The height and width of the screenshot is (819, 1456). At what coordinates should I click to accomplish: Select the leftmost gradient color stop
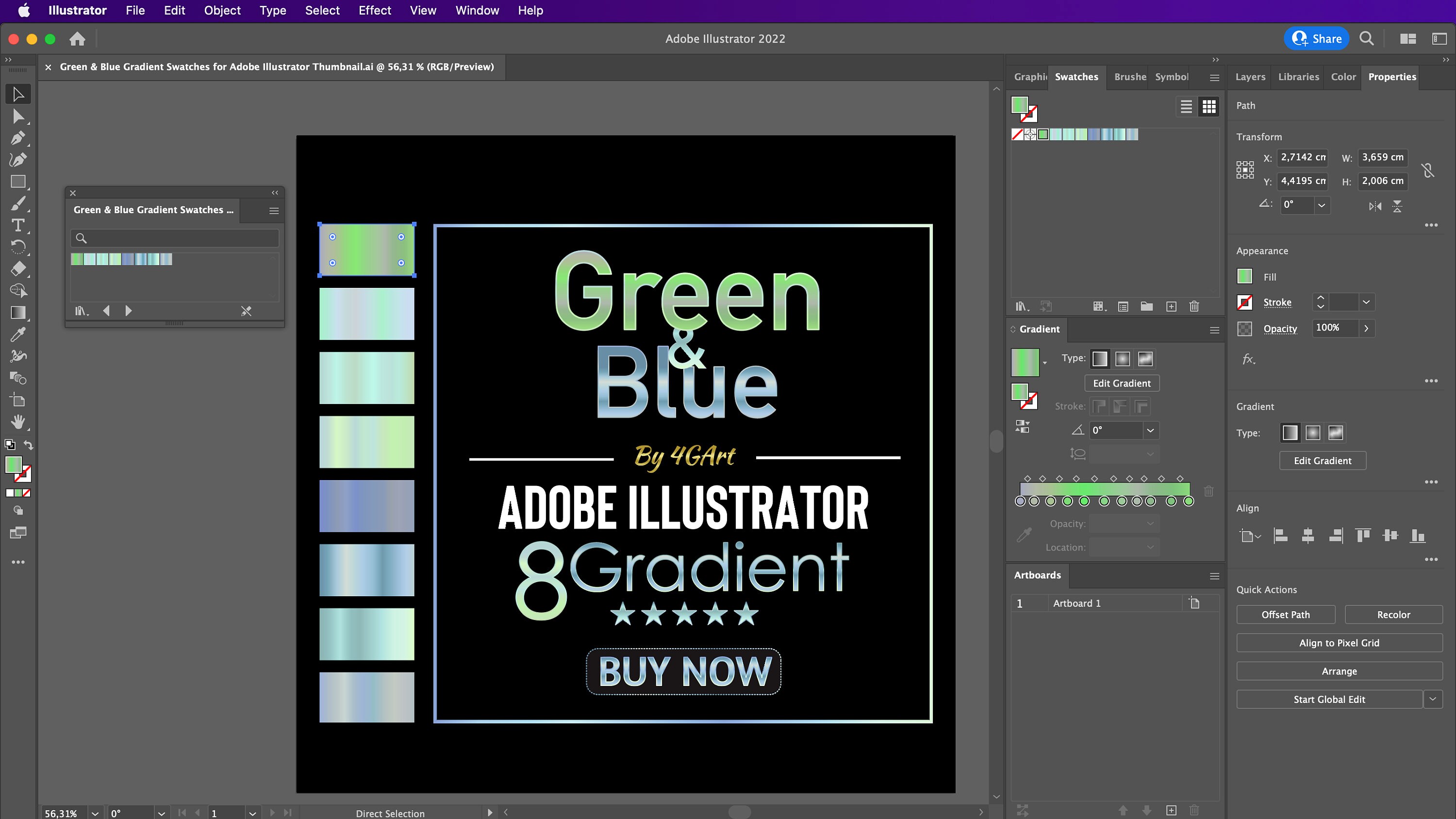(1020, 501)
